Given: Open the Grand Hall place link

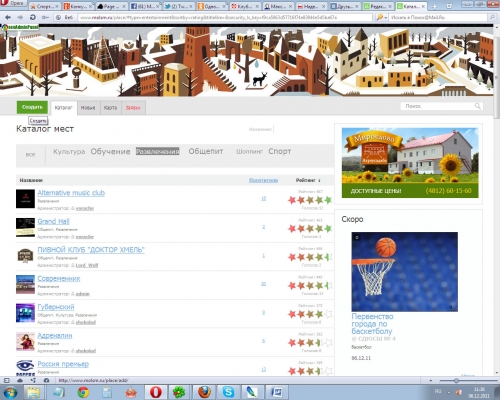Looking at the screenshot, I should [53, 221].
